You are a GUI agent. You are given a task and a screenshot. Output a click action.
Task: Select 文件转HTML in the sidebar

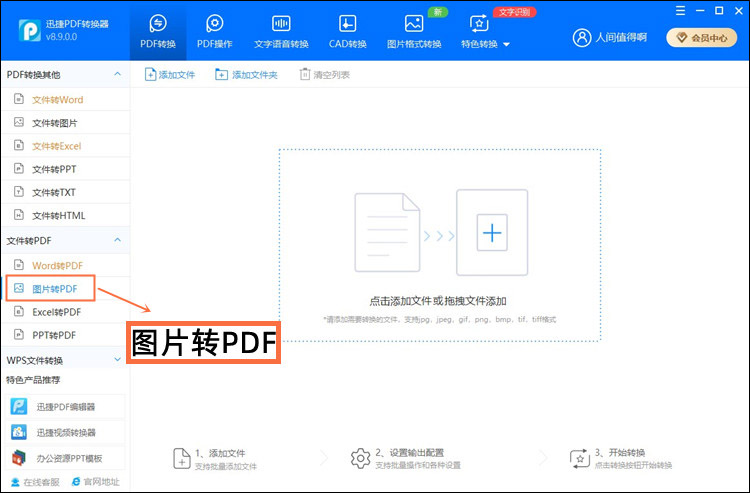coord(66,215)
